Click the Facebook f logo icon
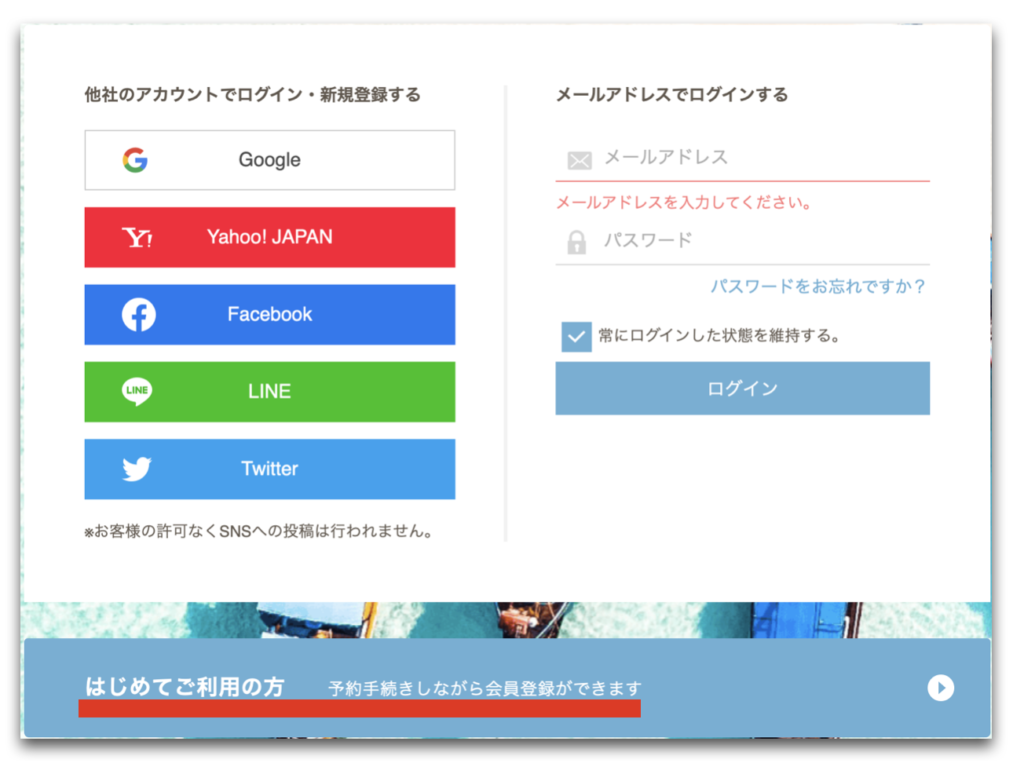 pyautogui.click(x=138, y=315)
